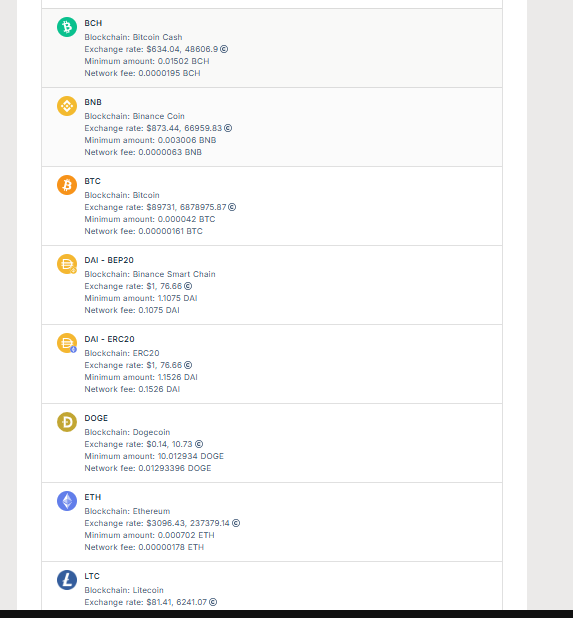Click the Dogecoin icon
This screenshot has width=573, height=618.
click(x=67, y=422)
